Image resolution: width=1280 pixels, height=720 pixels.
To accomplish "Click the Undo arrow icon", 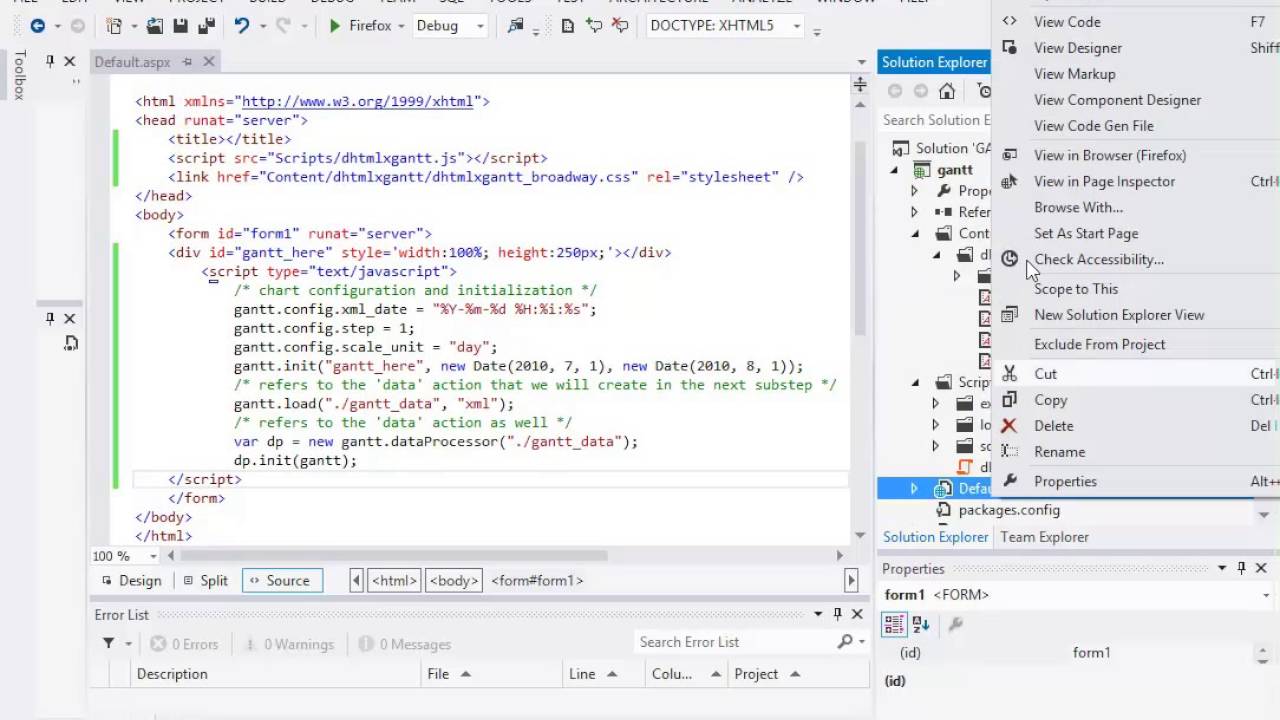I will point(241,26).
